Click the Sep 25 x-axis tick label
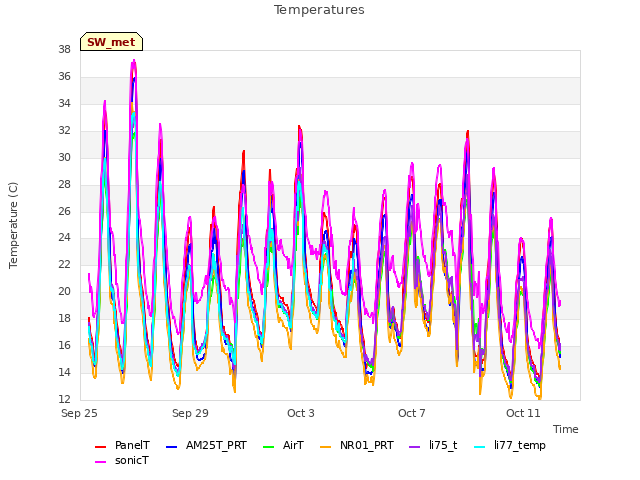This screenshot has width=640, height=480. (79, 413)
